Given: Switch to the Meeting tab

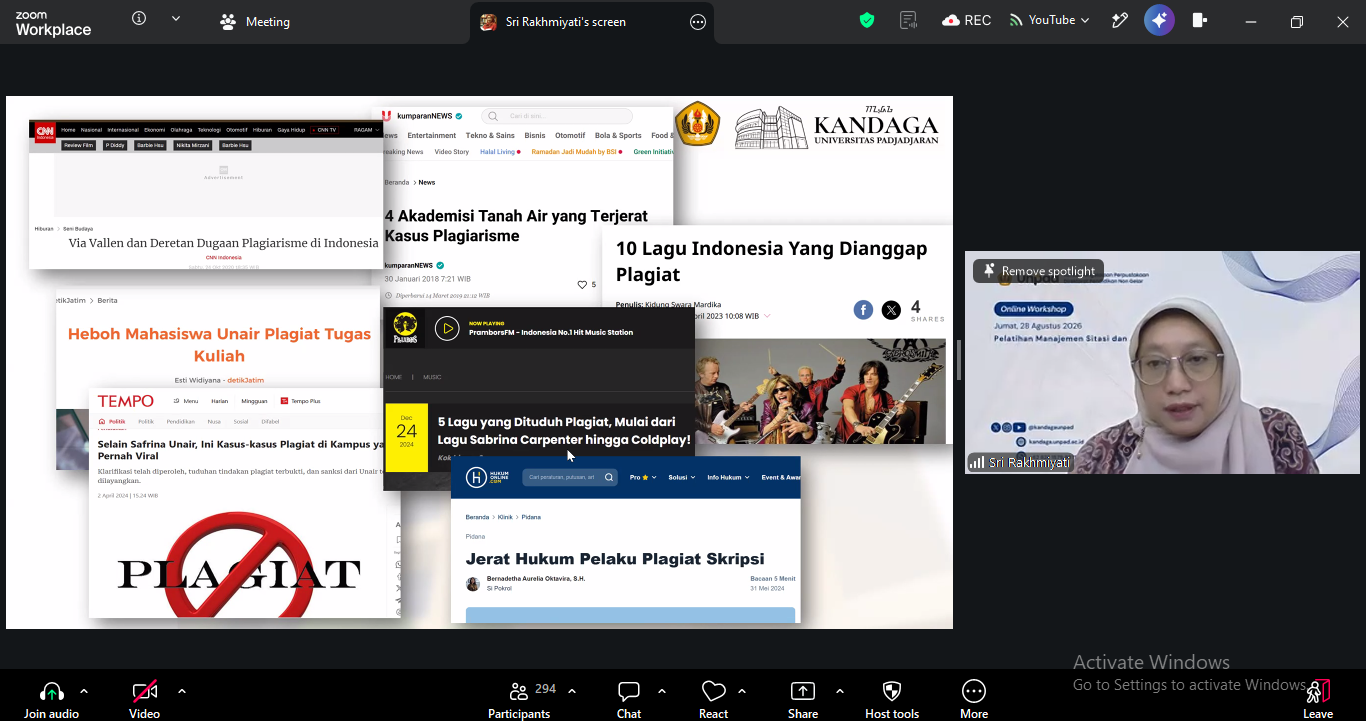Looking at the screenshot, I should click(255, 22).
